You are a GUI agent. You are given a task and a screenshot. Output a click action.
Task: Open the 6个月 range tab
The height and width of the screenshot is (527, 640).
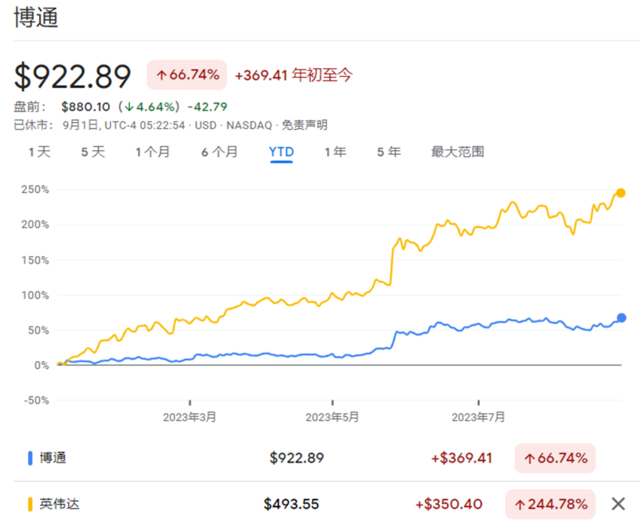coord(219,152)
